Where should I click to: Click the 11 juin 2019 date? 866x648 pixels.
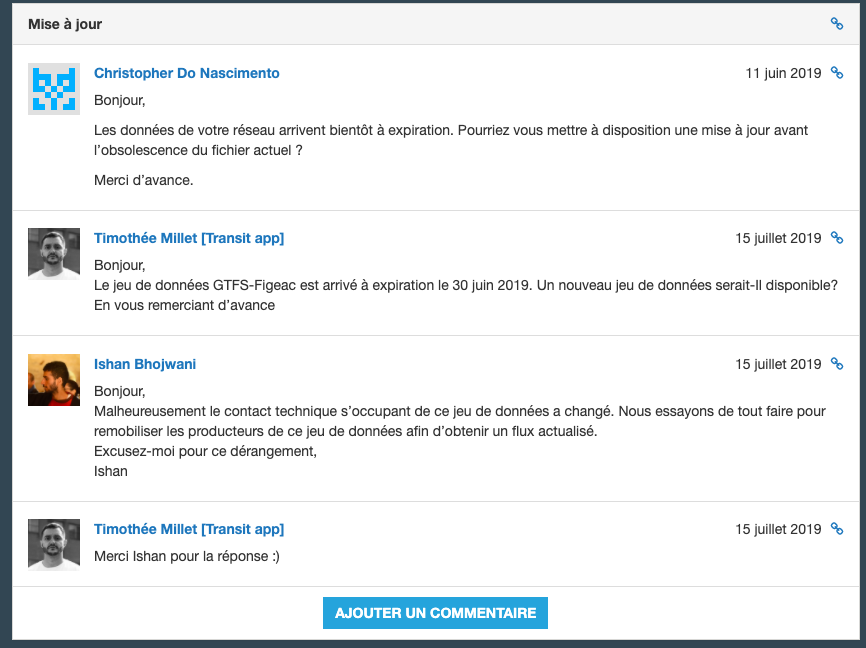[x=783, y=73]
